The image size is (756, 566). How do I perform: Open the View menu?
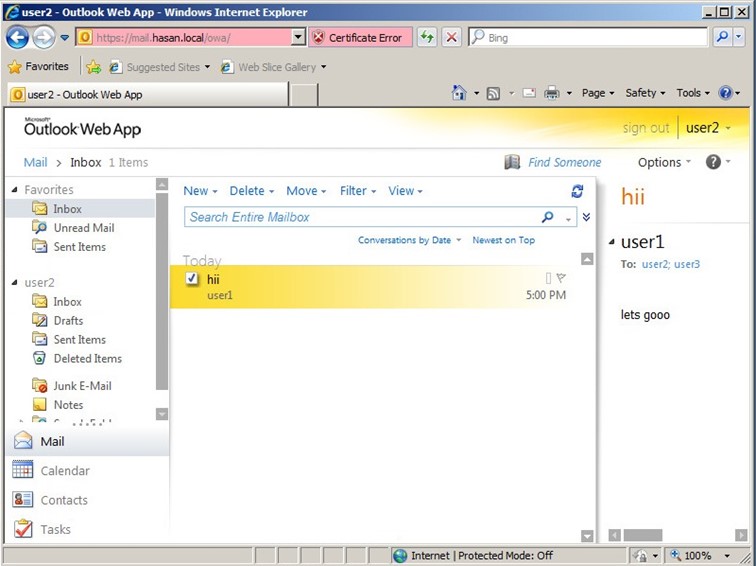click(405, 191)
